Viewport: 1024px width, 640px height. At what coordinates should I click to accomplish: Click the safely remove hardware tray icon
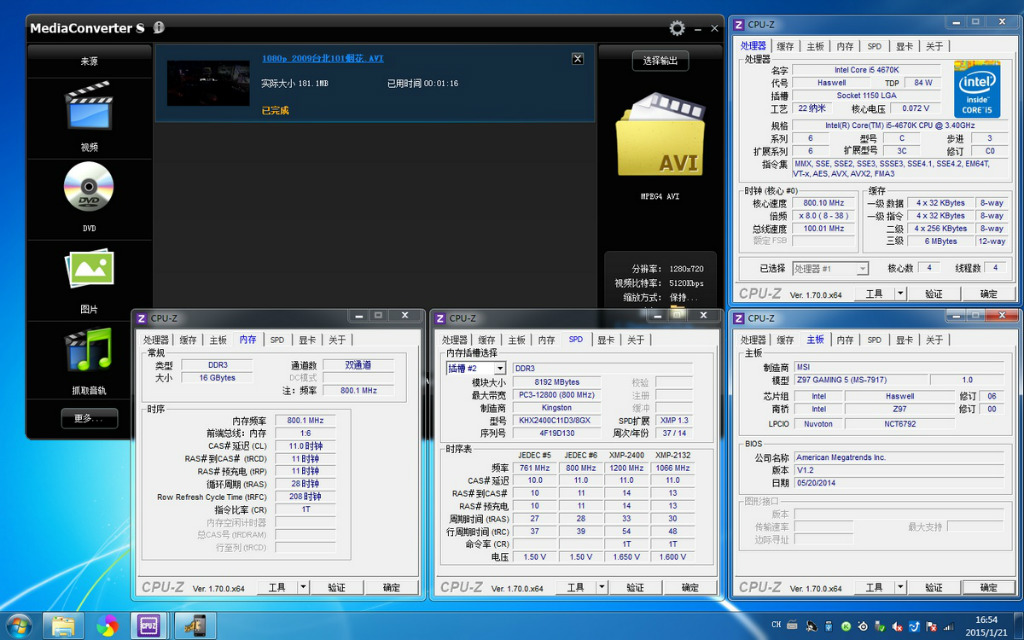pos(880,626)
